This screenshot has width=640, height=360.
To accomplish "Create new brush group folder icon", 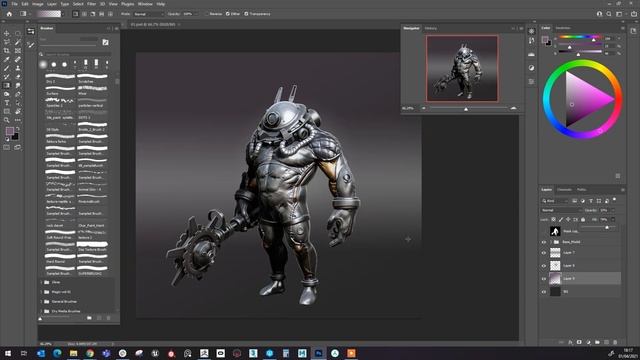I will pyautogui.click(x=89, y=318).
